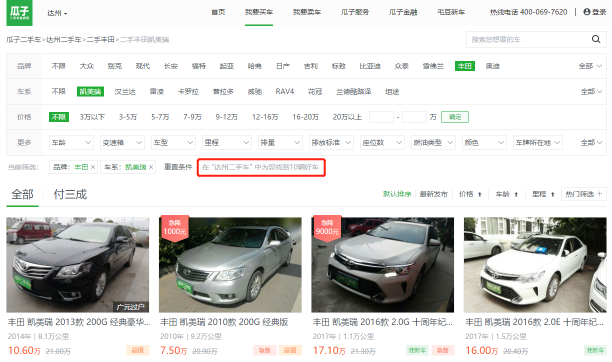This screenshot has height=362, width=612.
Task: Sort listings by 默认排序
Action: 397,194
